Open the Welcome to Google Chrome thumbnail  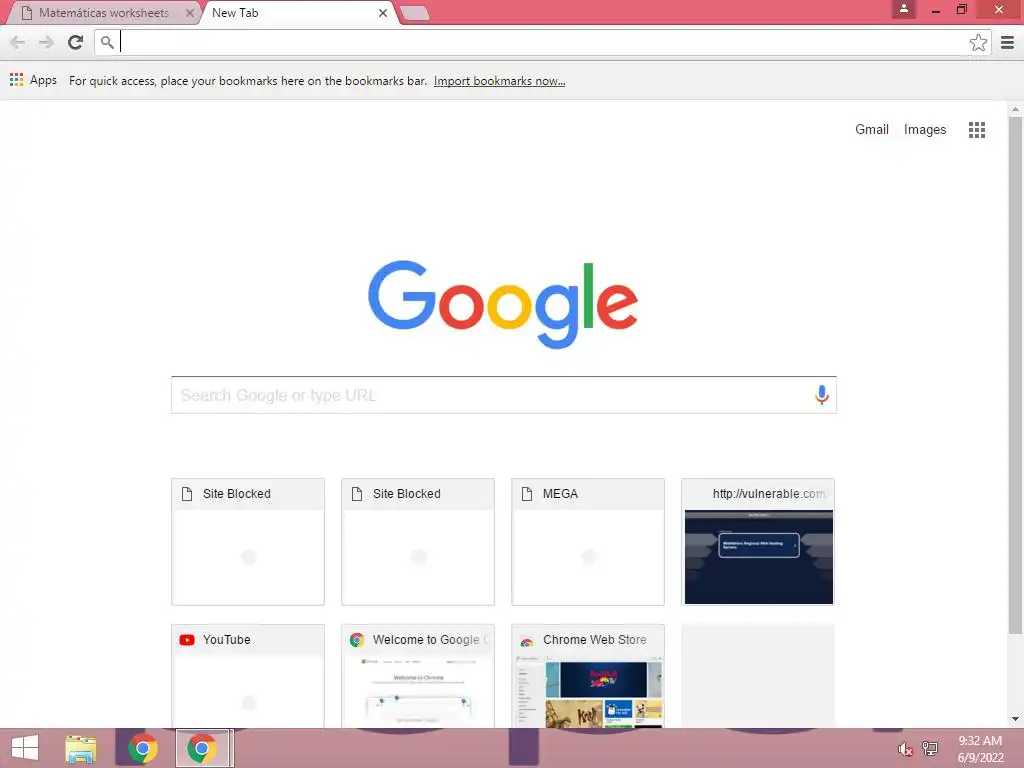coord(418,676)
